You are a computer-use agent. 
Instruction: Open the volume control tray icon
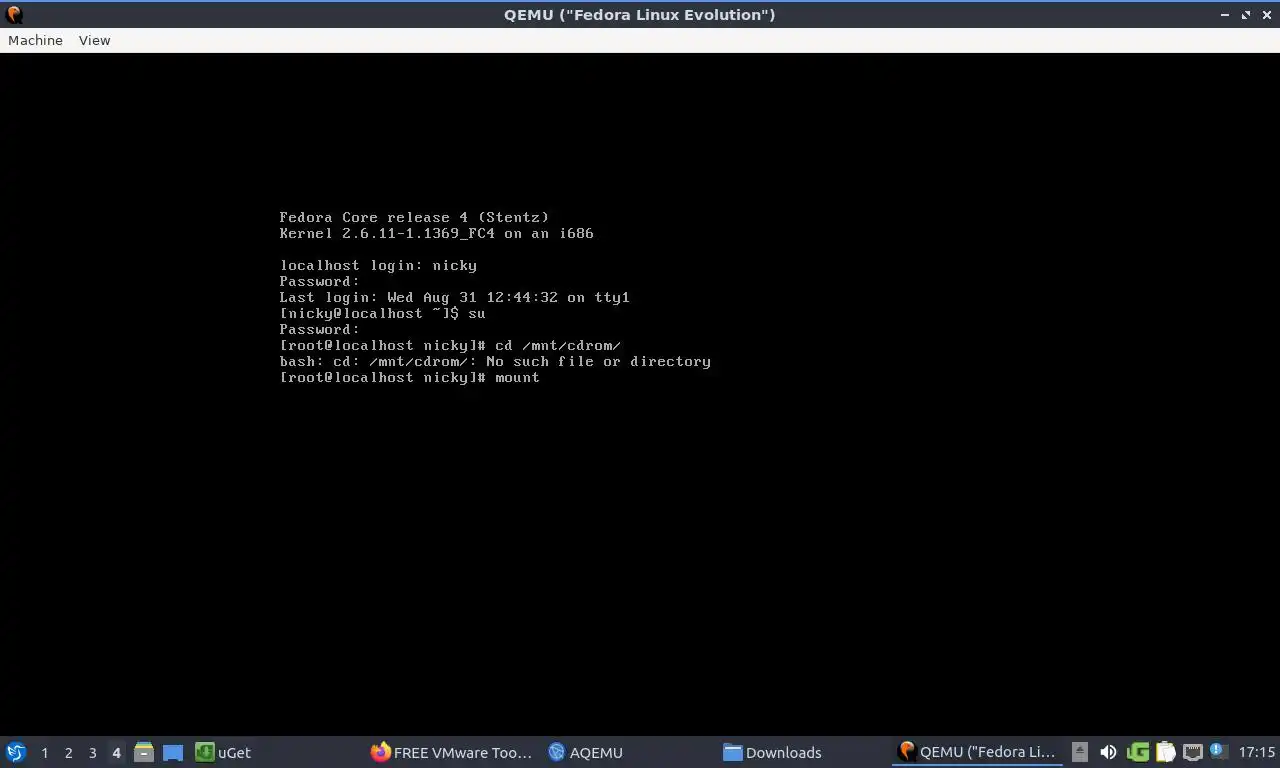[1108, 752]
